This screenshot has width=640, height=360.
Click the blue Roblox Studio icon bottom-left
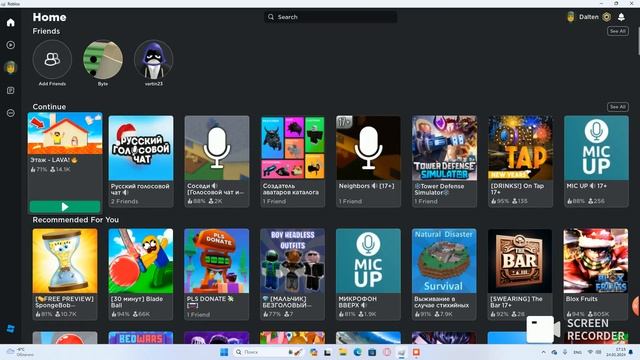pyautogui.click(x=11, y=329)
